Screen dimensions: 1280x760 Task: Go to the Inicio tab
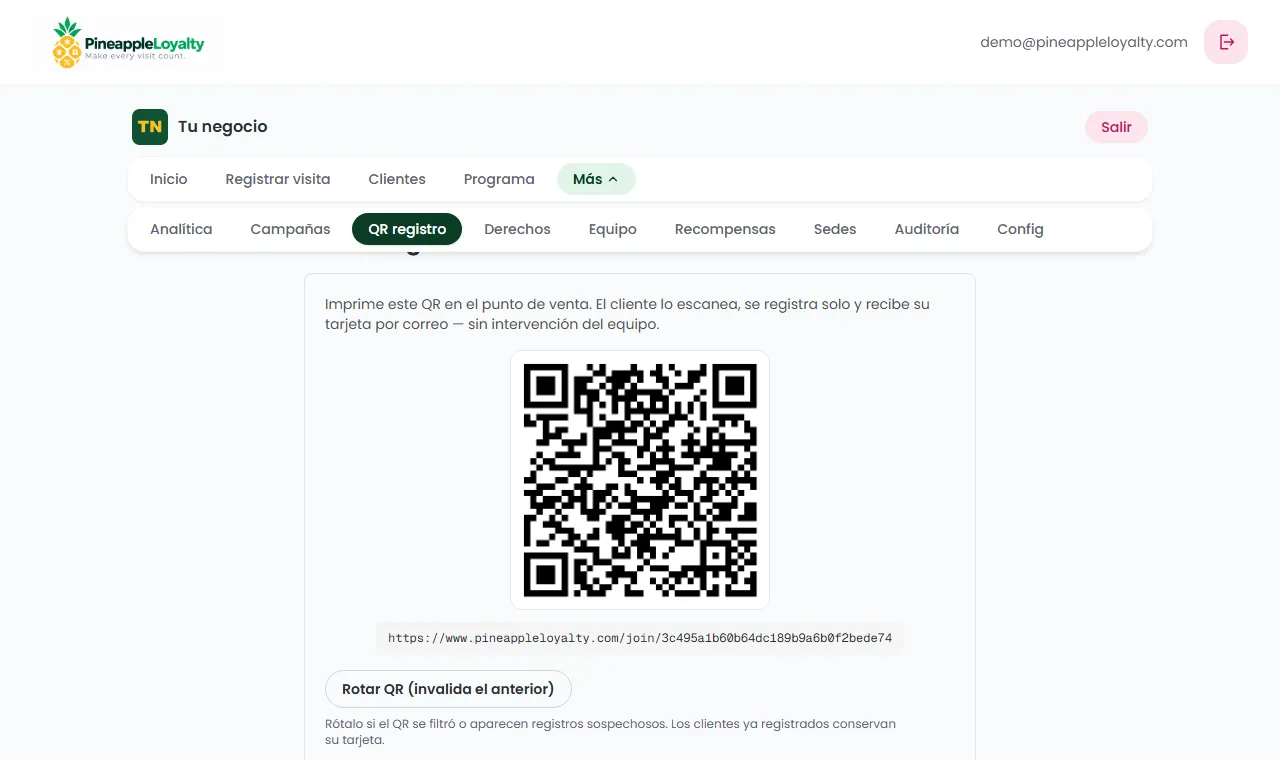point(169,179)
